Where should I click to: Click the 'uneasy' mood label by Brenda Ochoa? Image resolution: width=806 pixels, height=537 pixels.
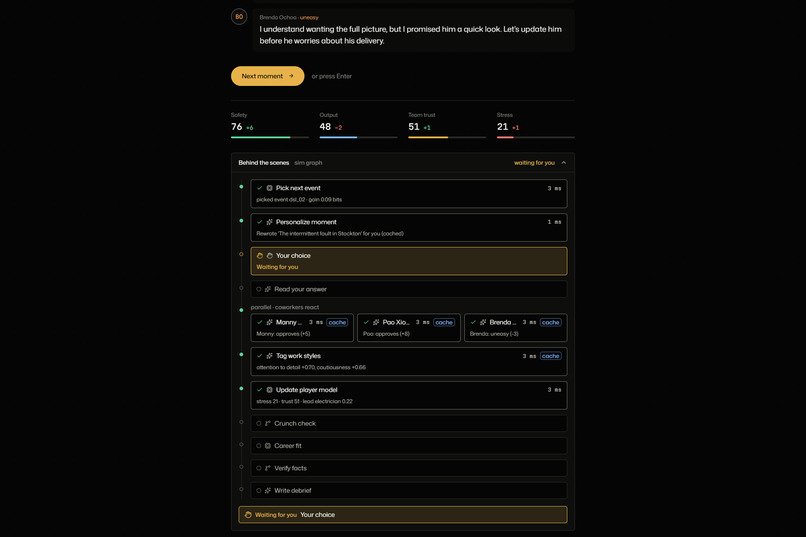(309, 17)
